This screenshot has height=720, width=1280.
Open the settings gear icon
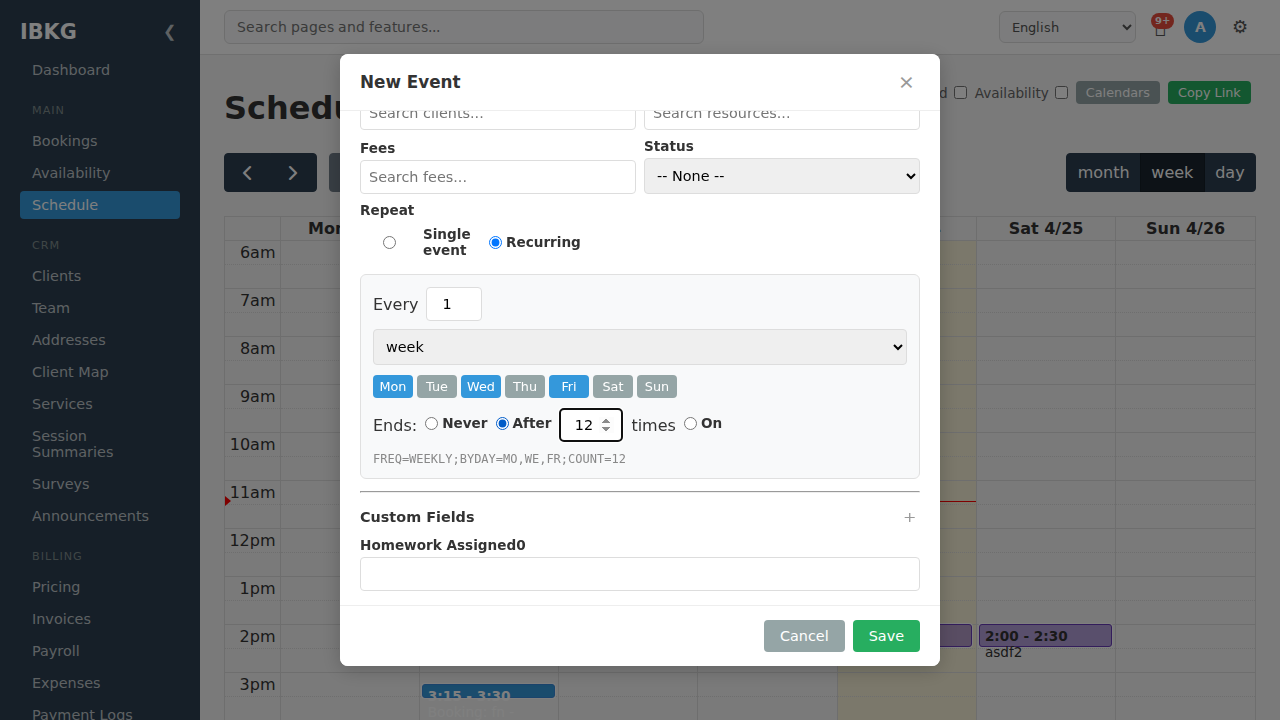pos(1240,27)
